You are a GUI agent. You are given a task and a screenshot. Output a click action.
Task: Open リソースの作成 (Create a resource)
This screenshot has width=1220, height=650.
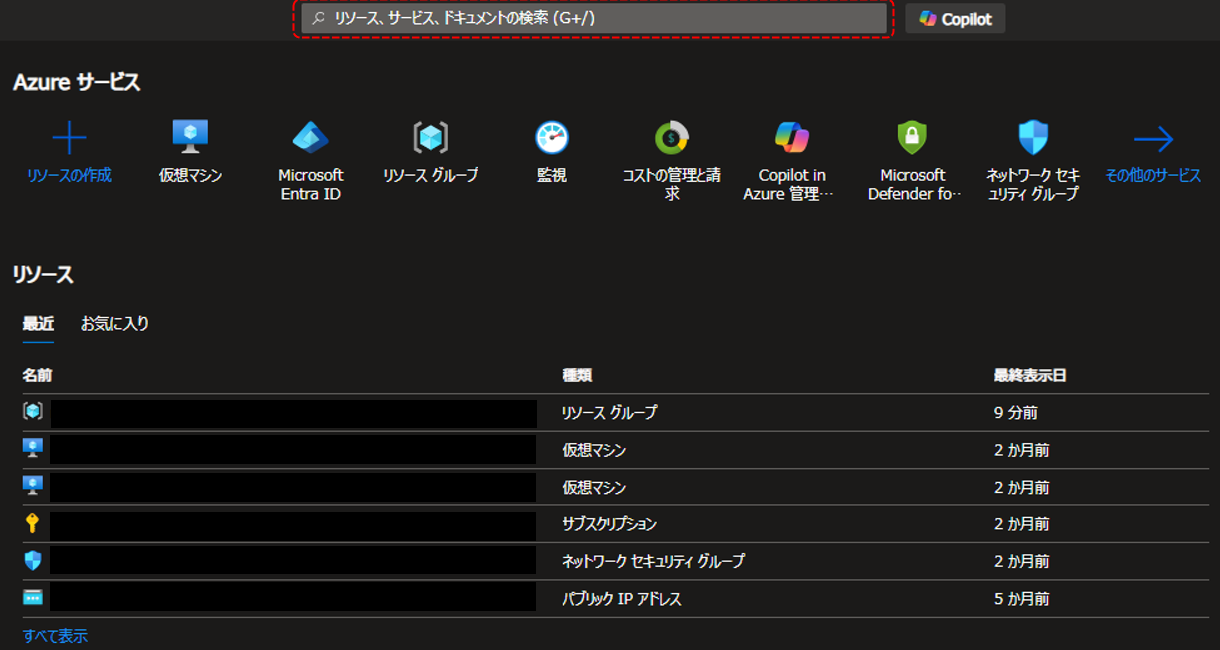click(66, 137)
